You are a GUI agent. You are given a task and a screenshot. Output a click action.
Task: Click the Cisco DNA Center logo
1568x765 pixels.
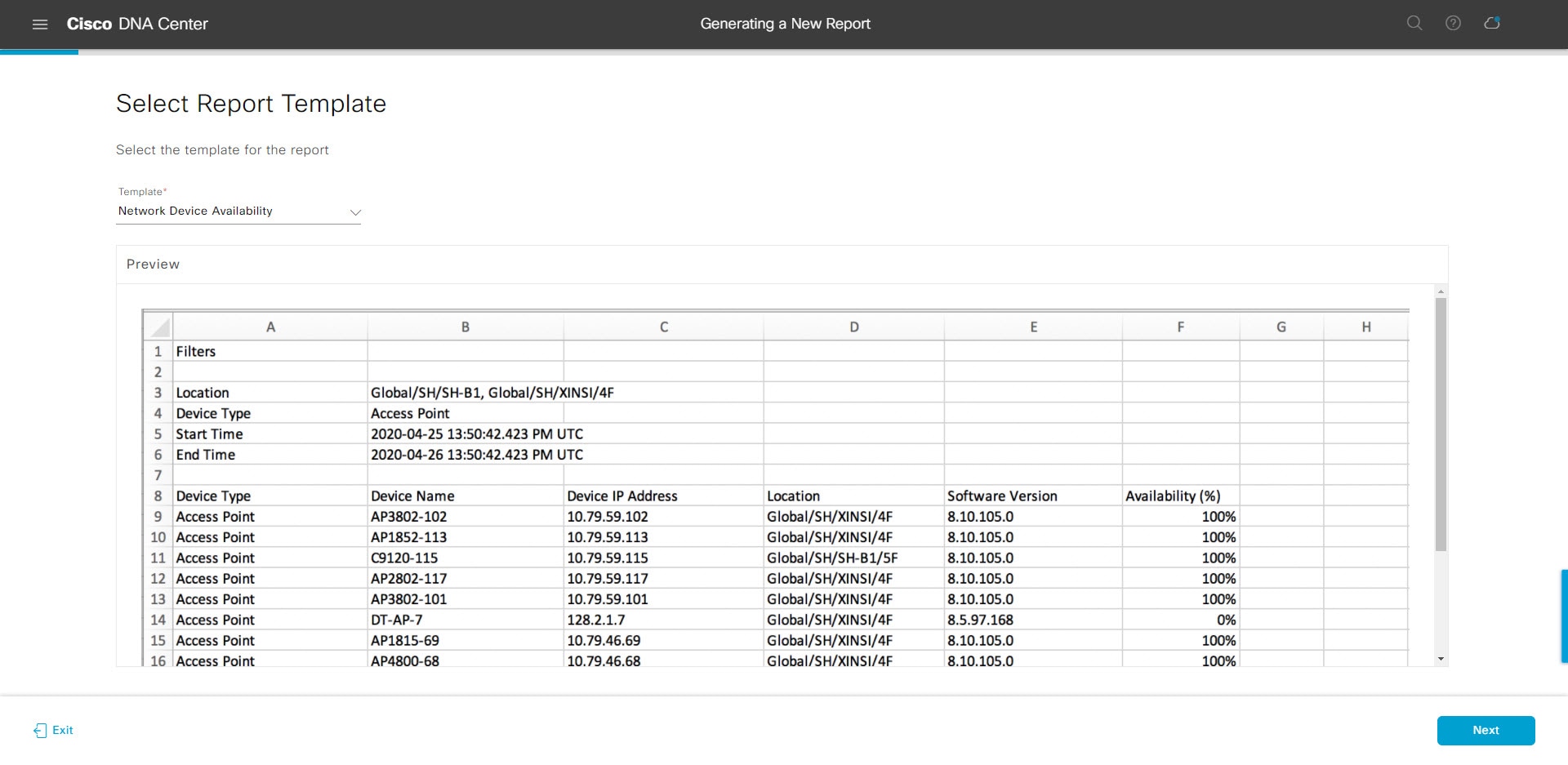coord(137,24)
